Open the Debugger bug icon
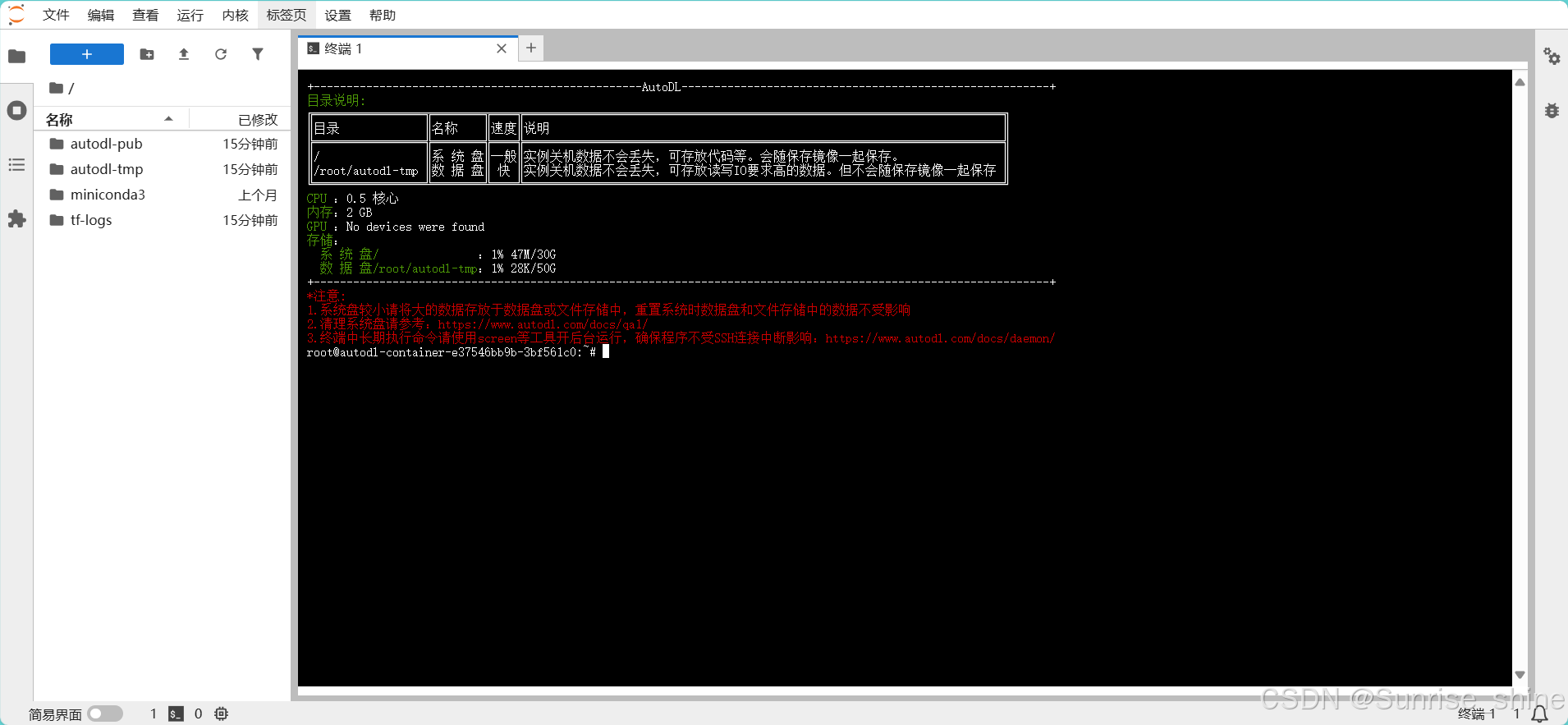The width and height of the screenshot is (1568, 725). click(x=1552, y=111)
